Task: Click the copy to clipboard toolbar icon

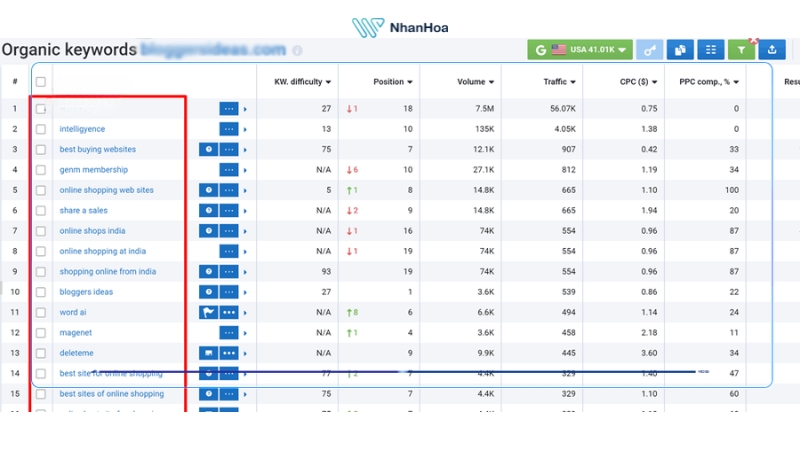Action: click(680, 50)
